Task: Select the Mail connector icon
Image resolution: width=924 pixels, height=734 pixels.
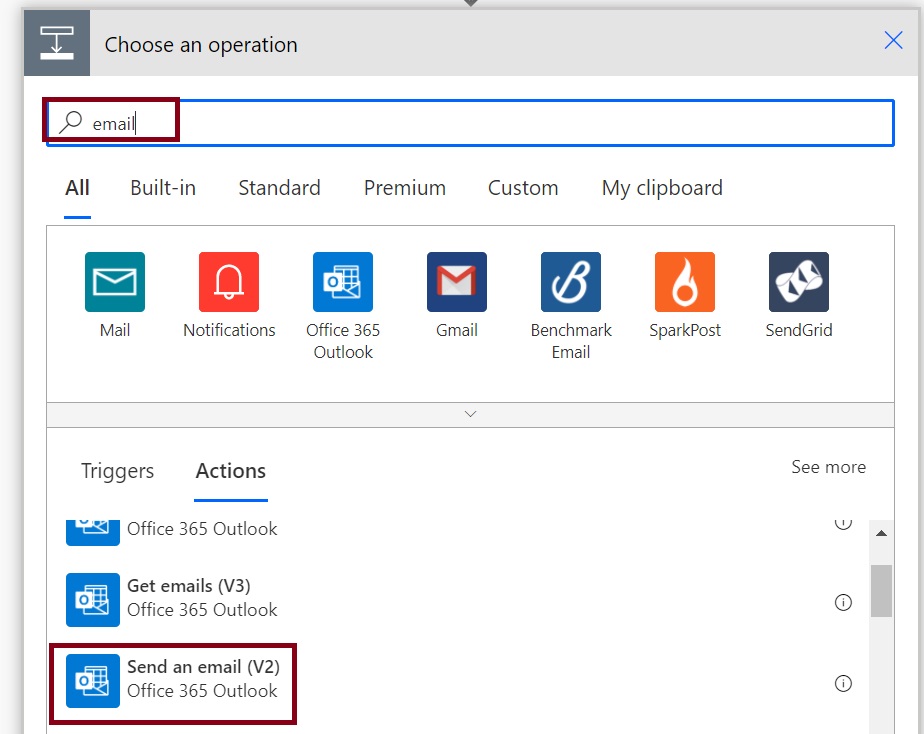Action: (x=115, y=282)
